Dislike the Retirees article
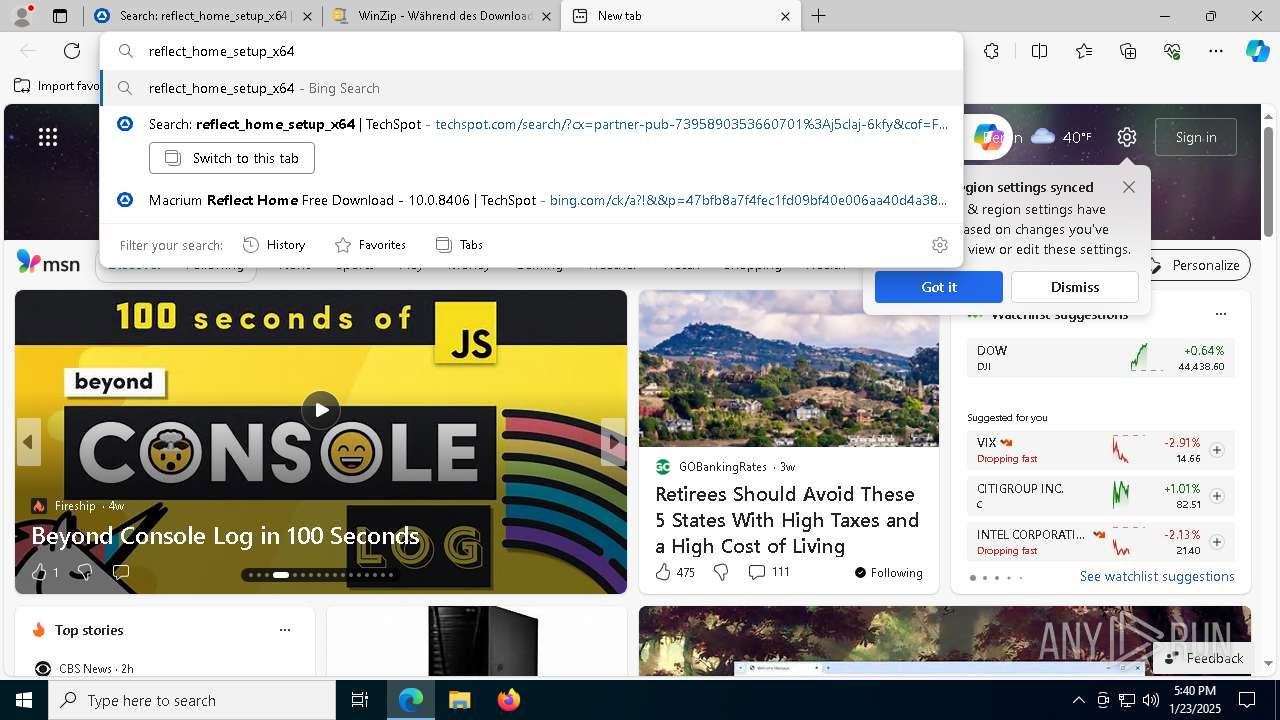This screenshot has height=720, width=1280. tap(721, 572)
